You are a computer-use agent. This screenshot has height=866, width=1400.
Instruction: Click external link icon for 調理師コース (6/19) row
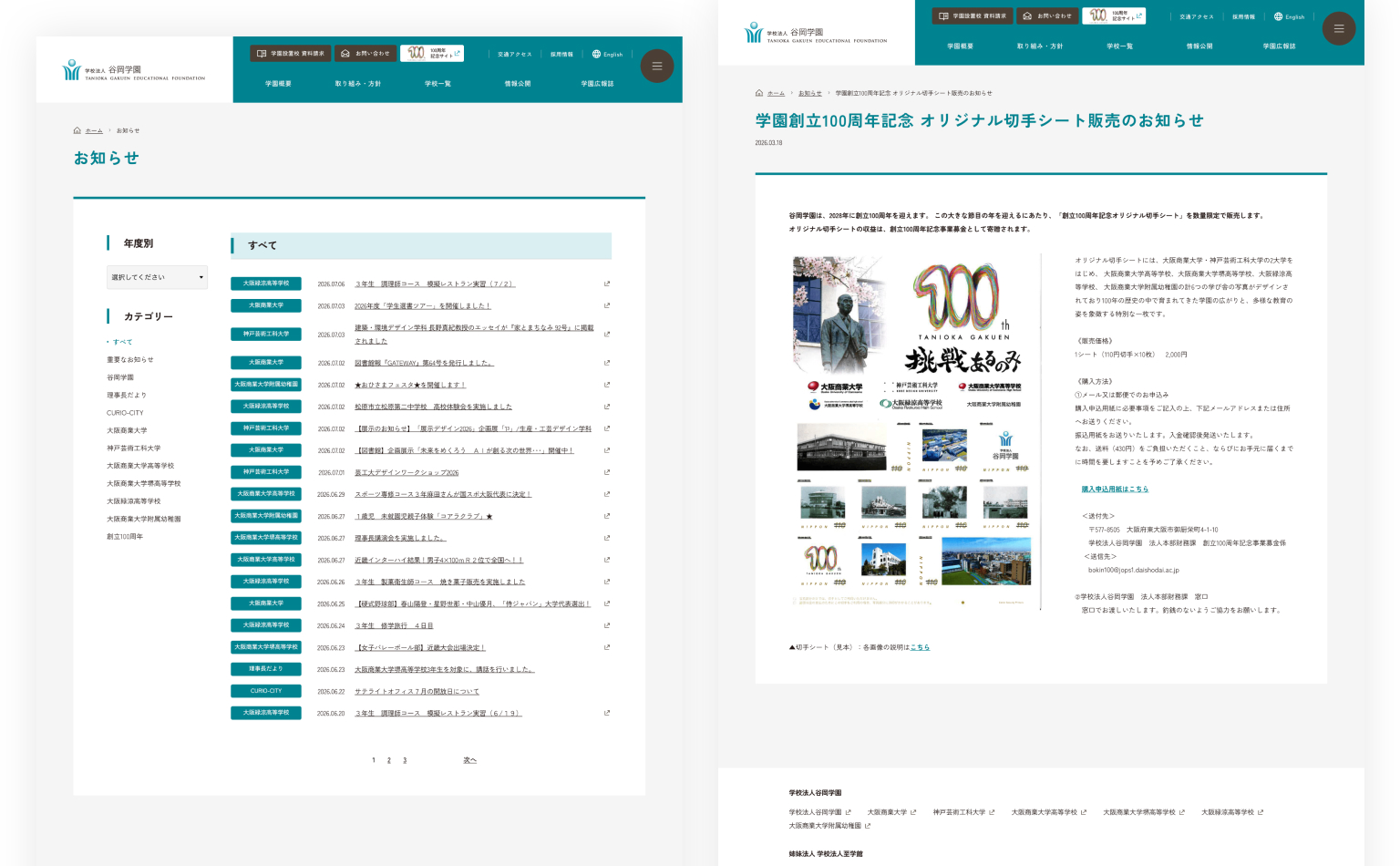pyautogui.click(x=607, y=713)
